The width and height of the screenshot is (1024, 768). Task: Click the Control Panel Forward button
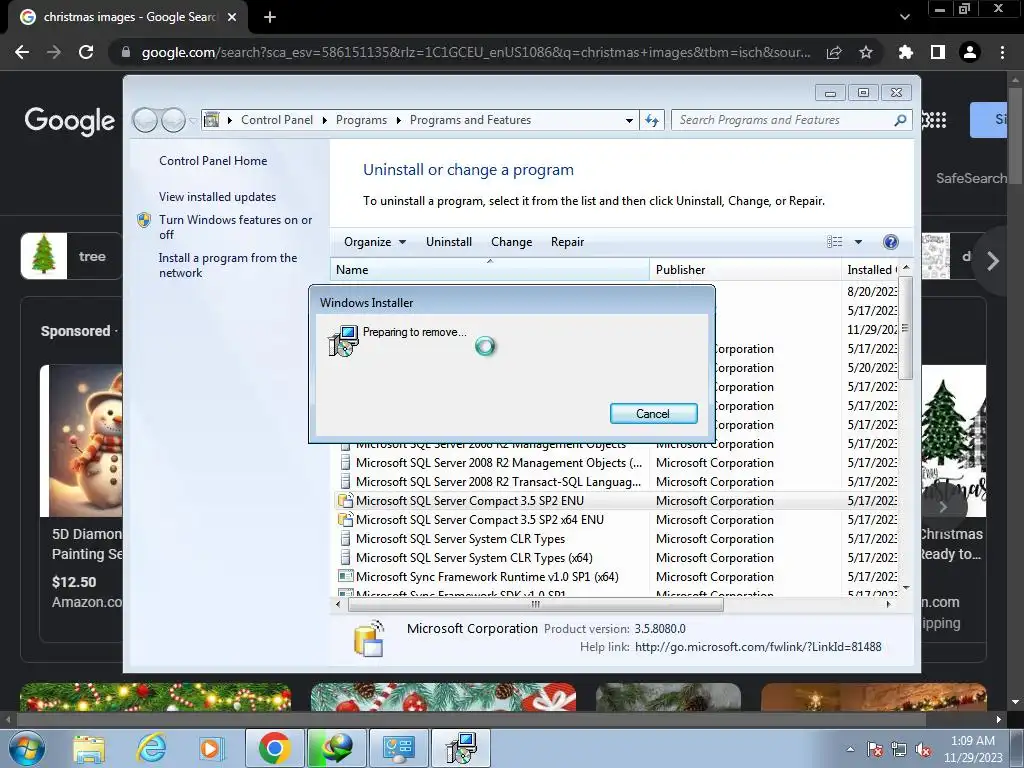[173, 120]
